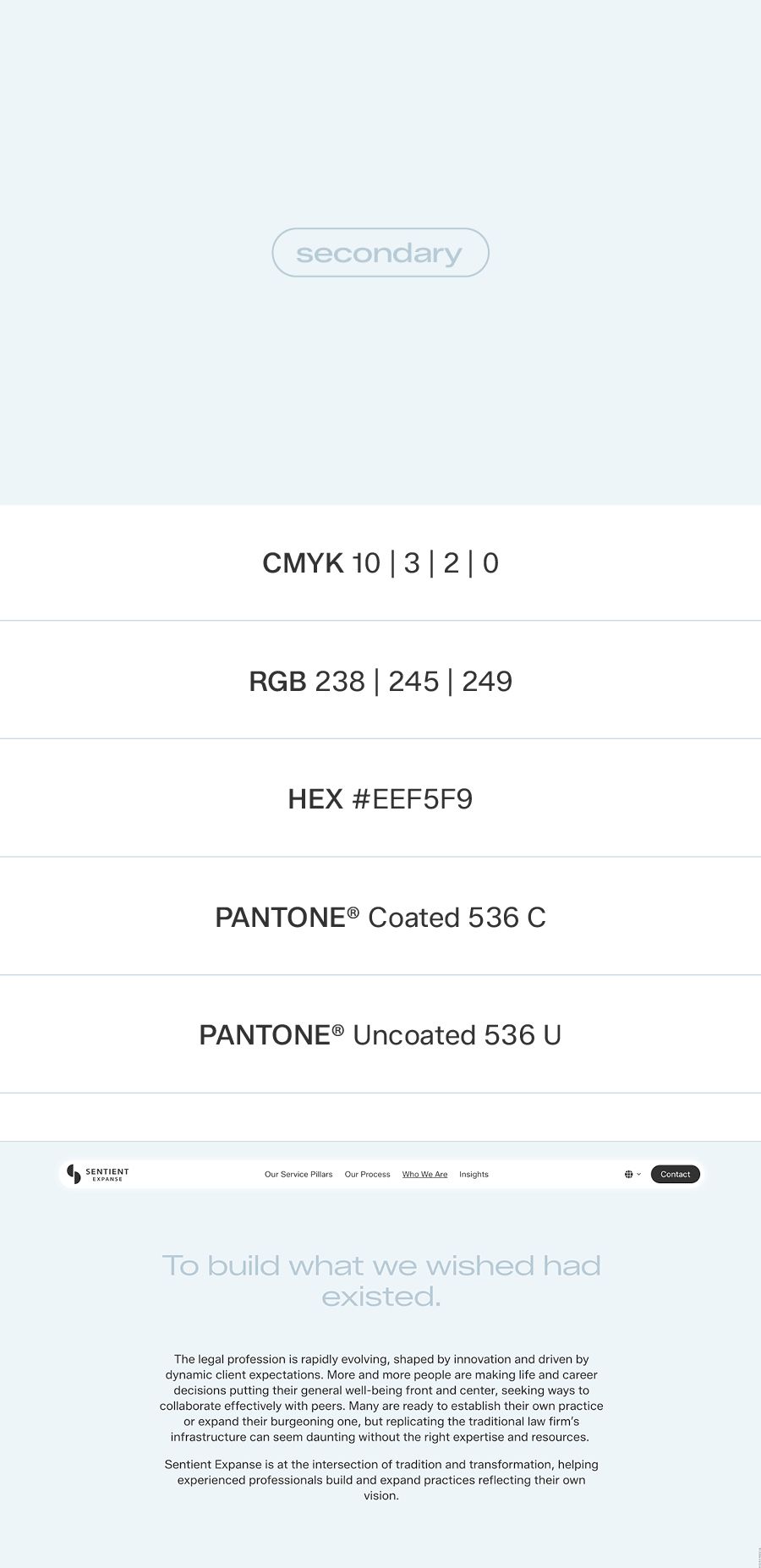Open the Our Service Pillars menu
Viewport: 761px width, 1568px height.
(x=298, y=1175)
